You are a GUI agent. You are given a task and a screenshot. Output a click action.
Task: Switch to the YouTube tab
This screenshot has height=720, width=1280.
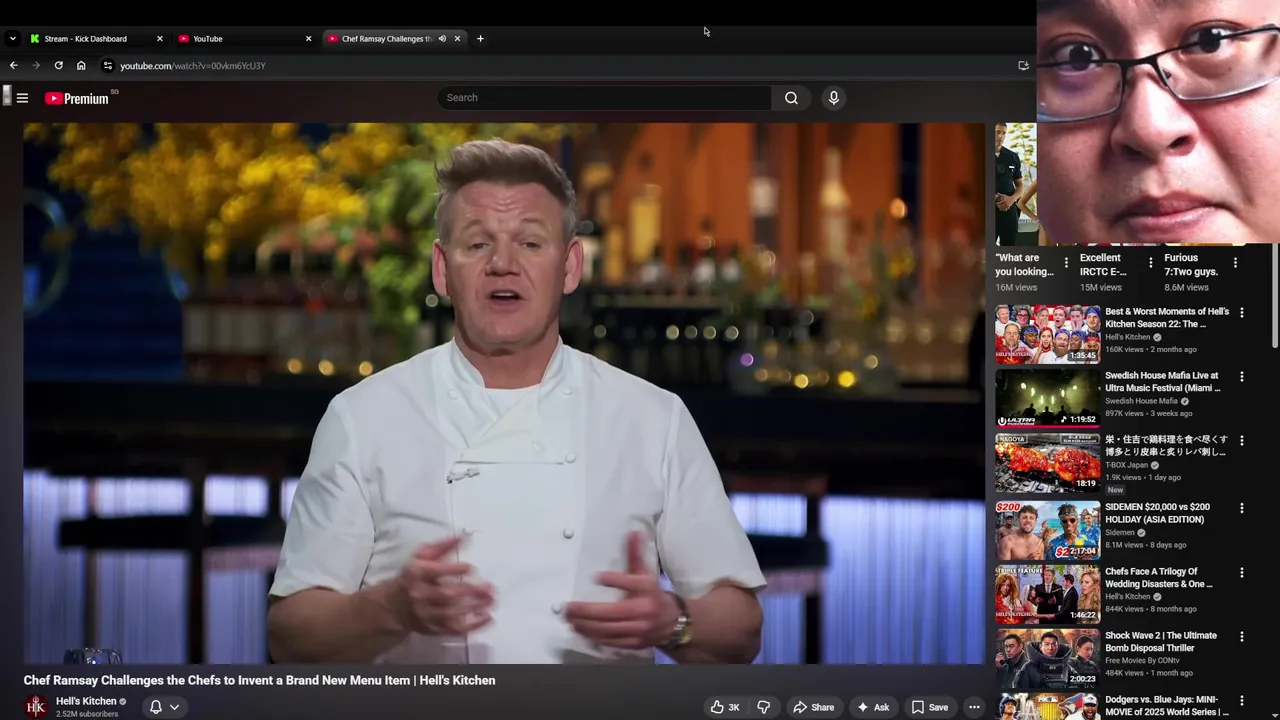click(x=245, y=39)
